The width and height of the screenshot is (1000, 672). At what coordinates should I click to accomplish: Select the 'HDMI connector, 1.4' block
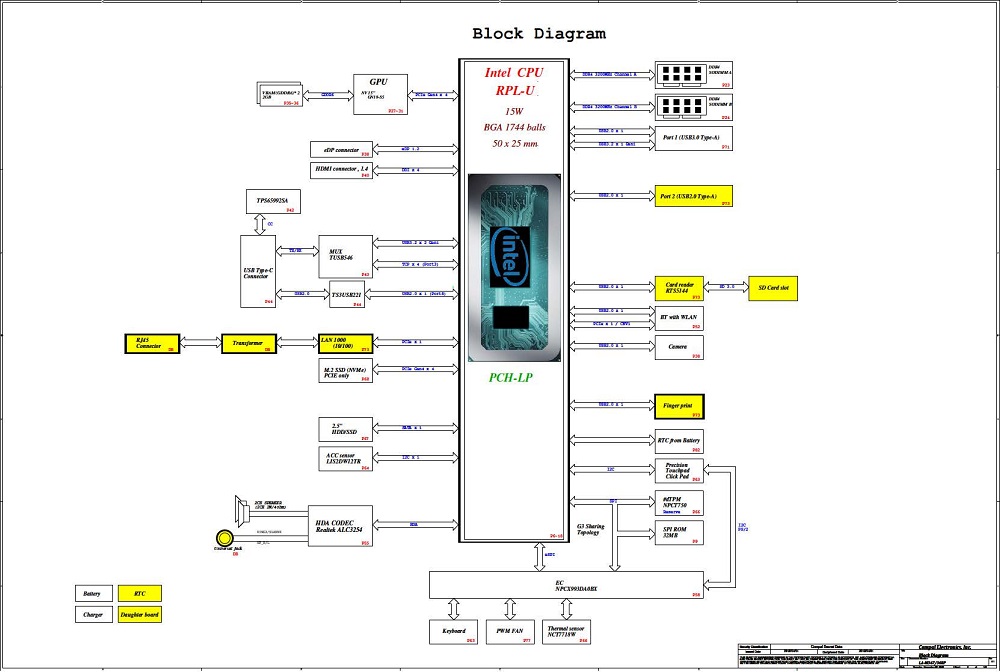341,170
